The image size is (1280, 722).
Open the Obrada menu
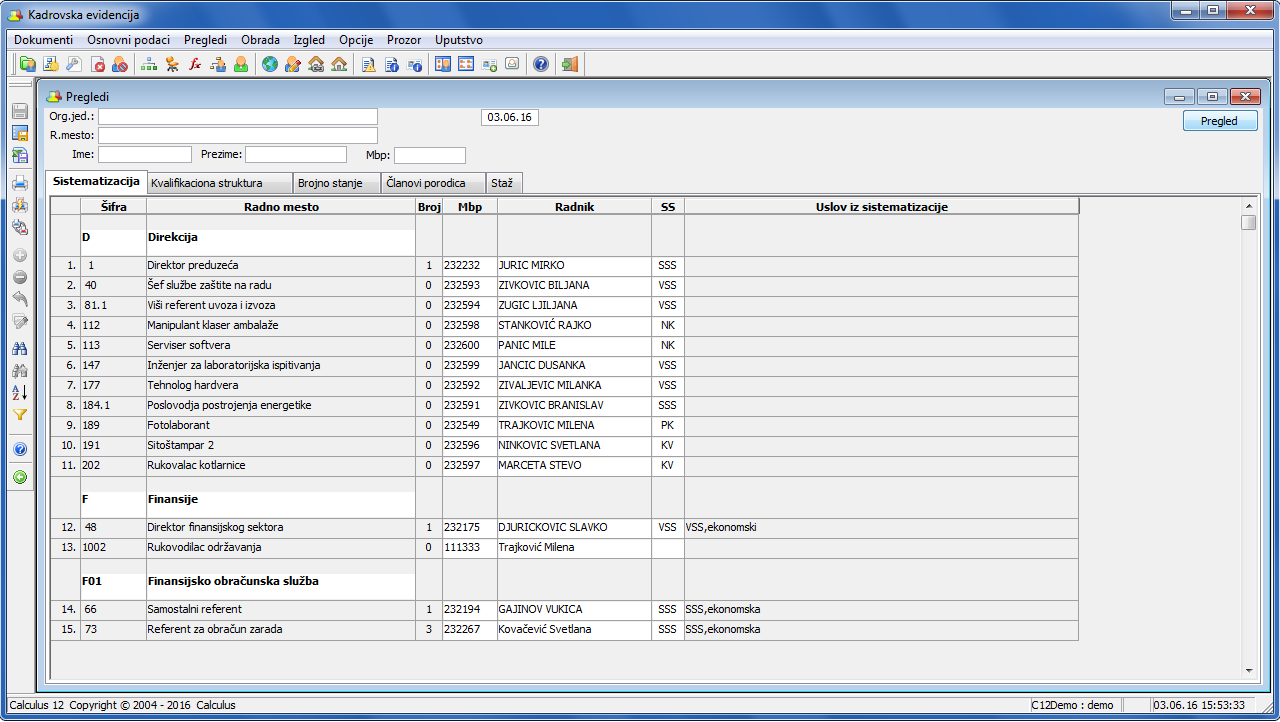tap(260, 40)
